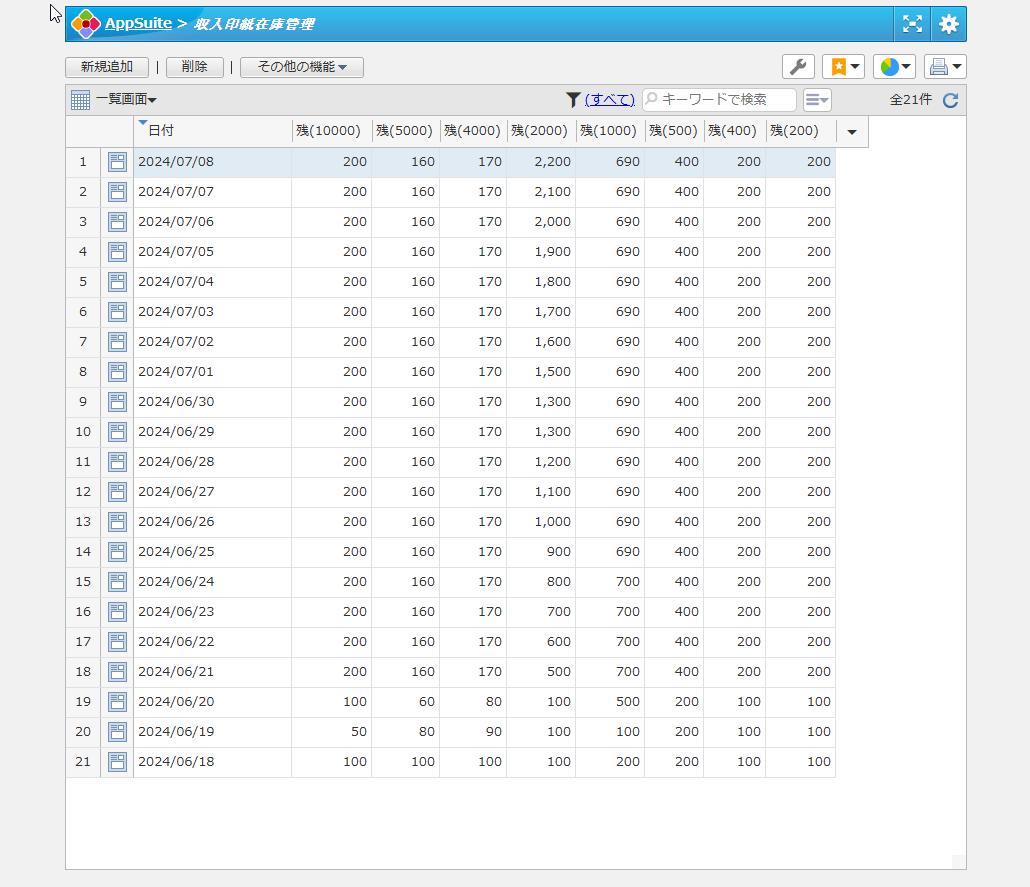Viewport: 1030px width, 887px height.
Task: Open record detail icon for 2024/07/08
Action: [x=117, y=162]
